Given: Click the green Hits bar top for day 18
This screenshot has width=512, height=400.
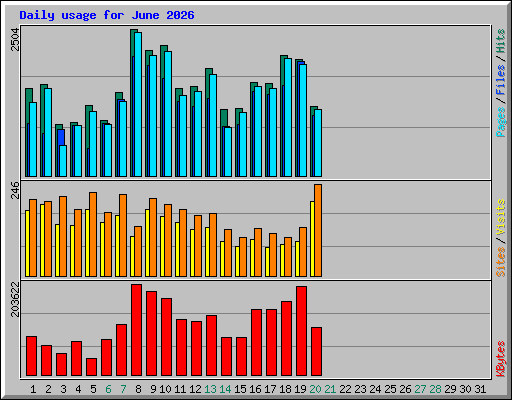Looking at the screenshot, I should pyautogui.click(x=284, y=57).
